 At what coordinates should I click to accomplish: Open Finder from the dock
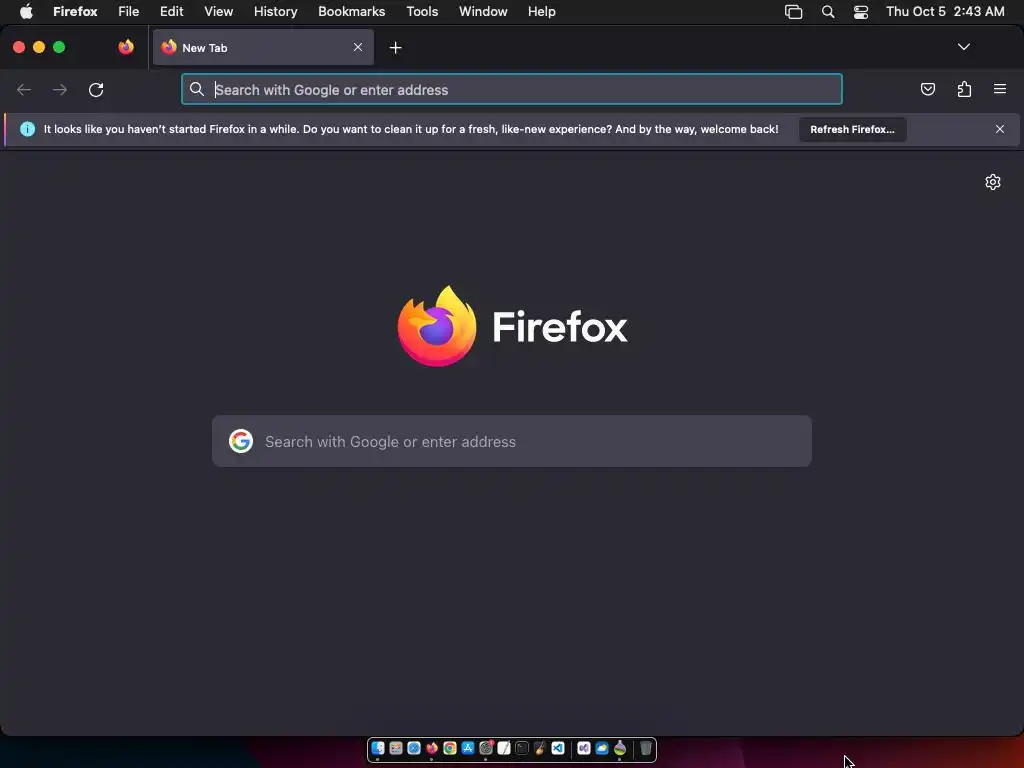(377, 748)
